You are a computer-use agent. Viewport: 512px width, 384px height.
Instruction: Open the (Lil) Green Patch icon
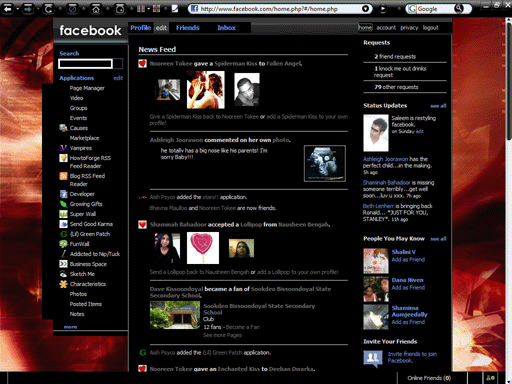tap(63, 234)
